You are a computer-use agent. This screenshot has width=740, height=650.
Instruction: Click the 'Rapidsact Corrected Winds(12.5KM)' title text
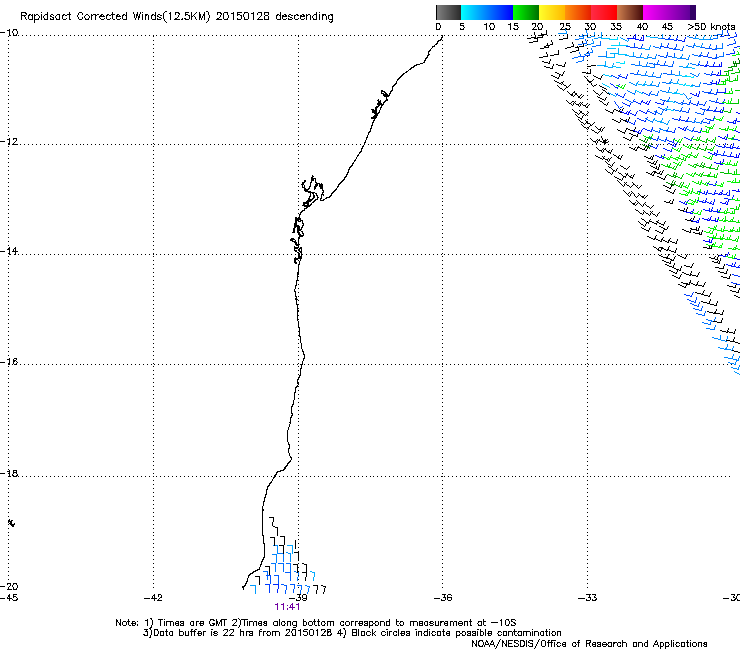[115, 17]
